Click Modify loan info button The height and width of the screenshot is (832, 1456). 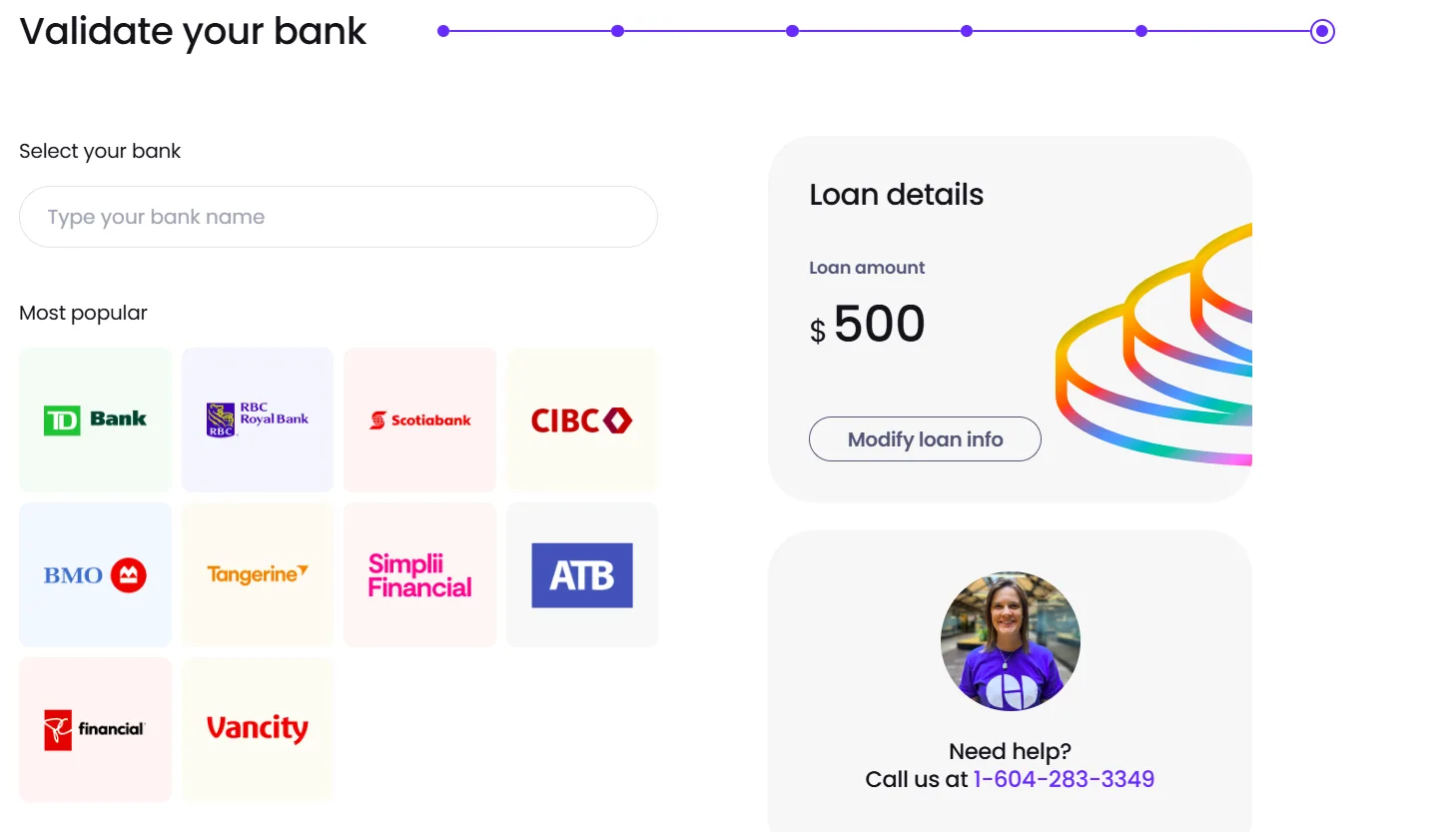point(924,438)
